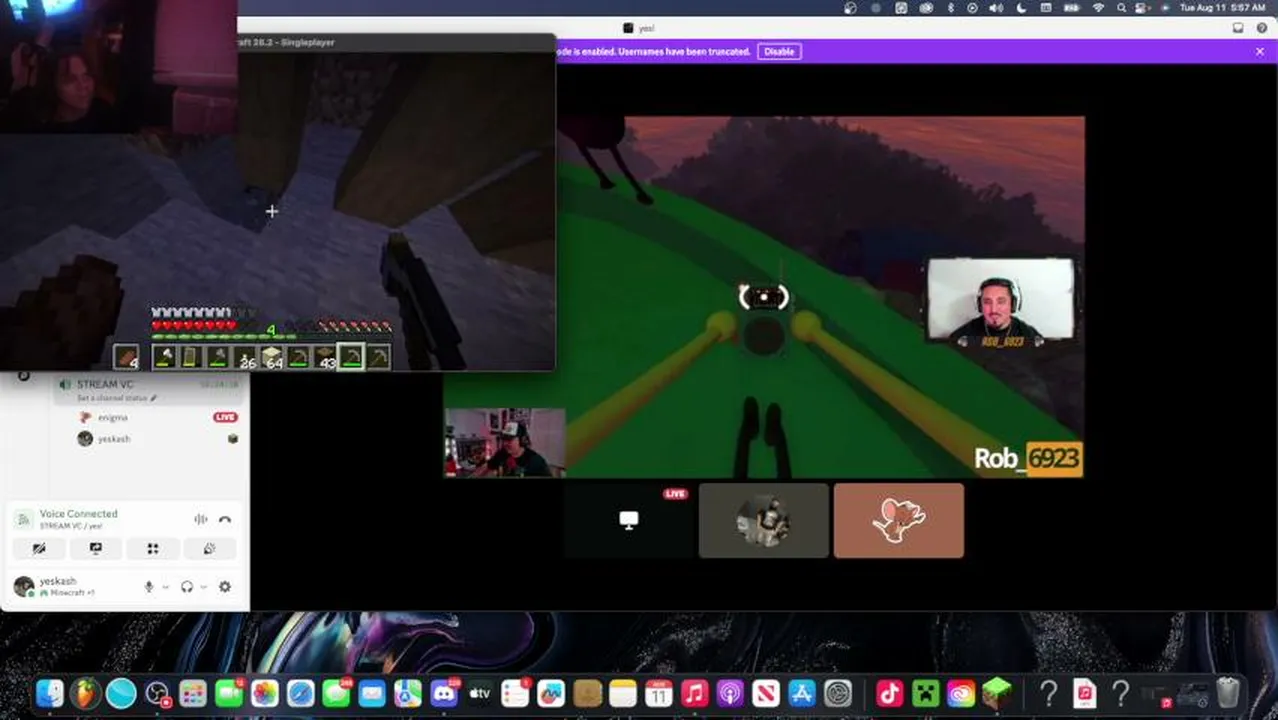Open FaceTime from the Dock

[229, 693]
